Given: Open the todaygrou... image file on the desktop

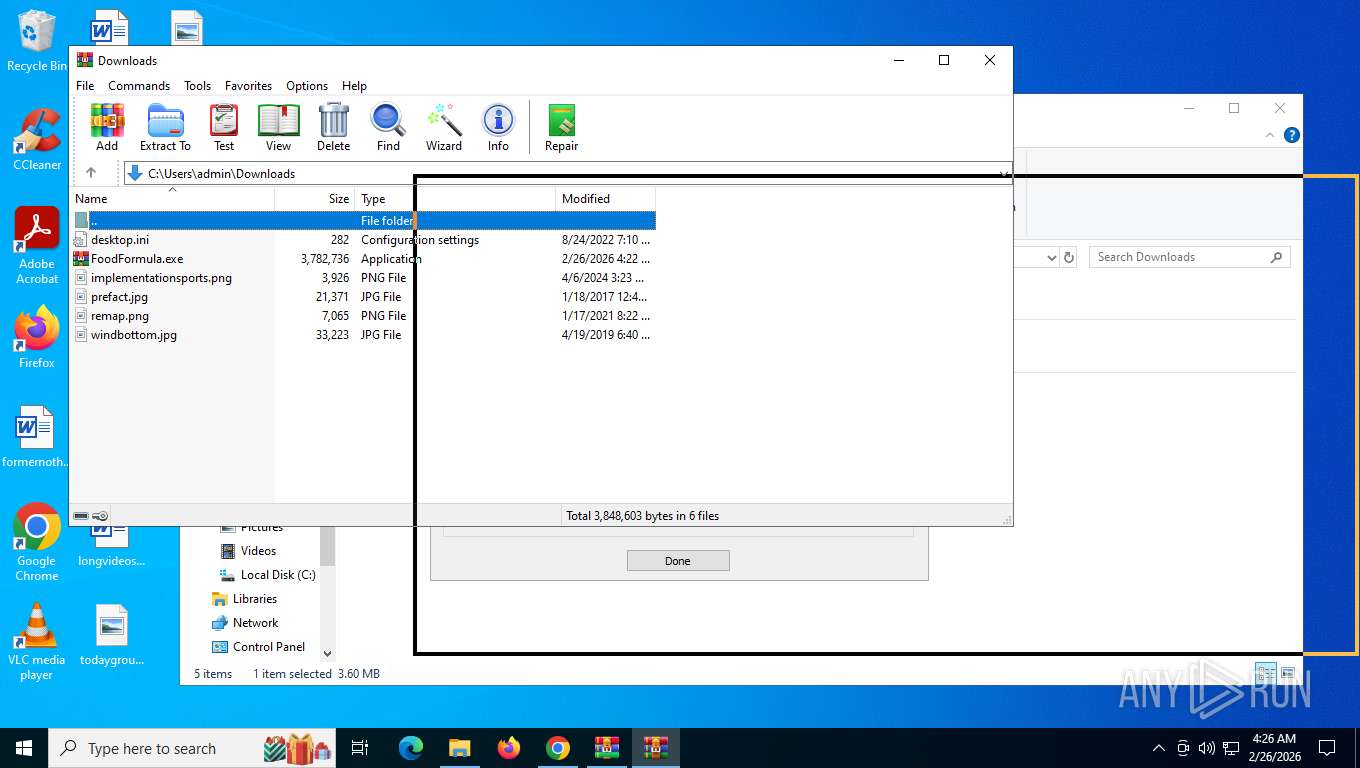Looking at the screenshot, I should 112,635.
